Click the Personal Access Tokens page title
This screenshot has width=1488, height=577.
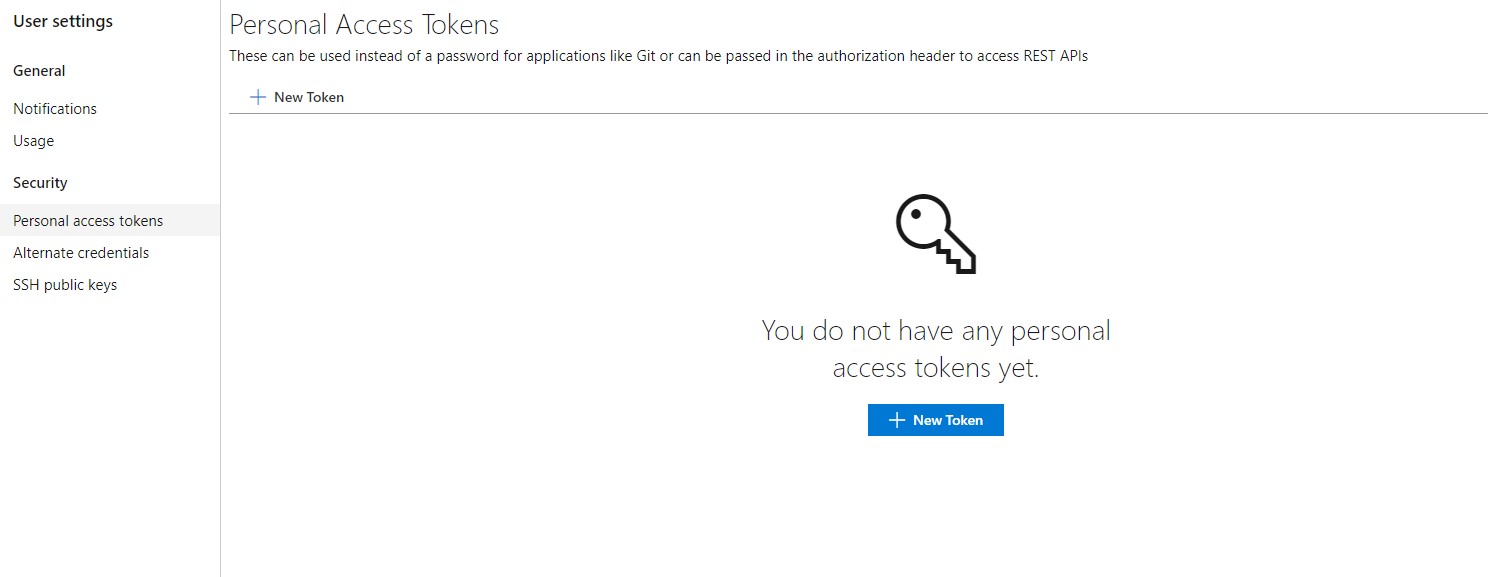point(364,24)
